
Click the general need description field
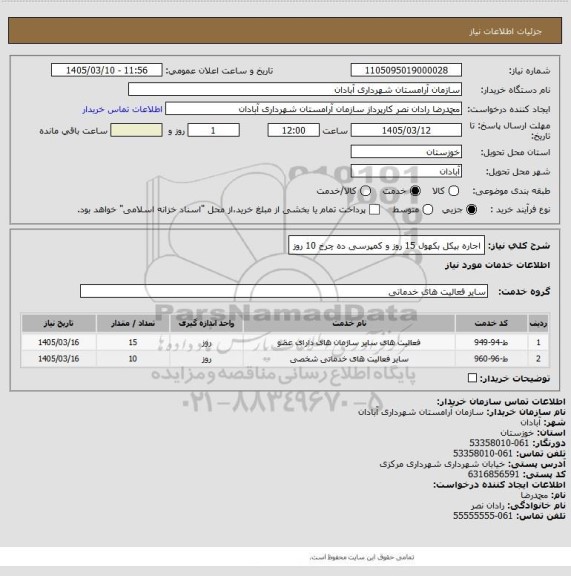[x=387, y=246]
